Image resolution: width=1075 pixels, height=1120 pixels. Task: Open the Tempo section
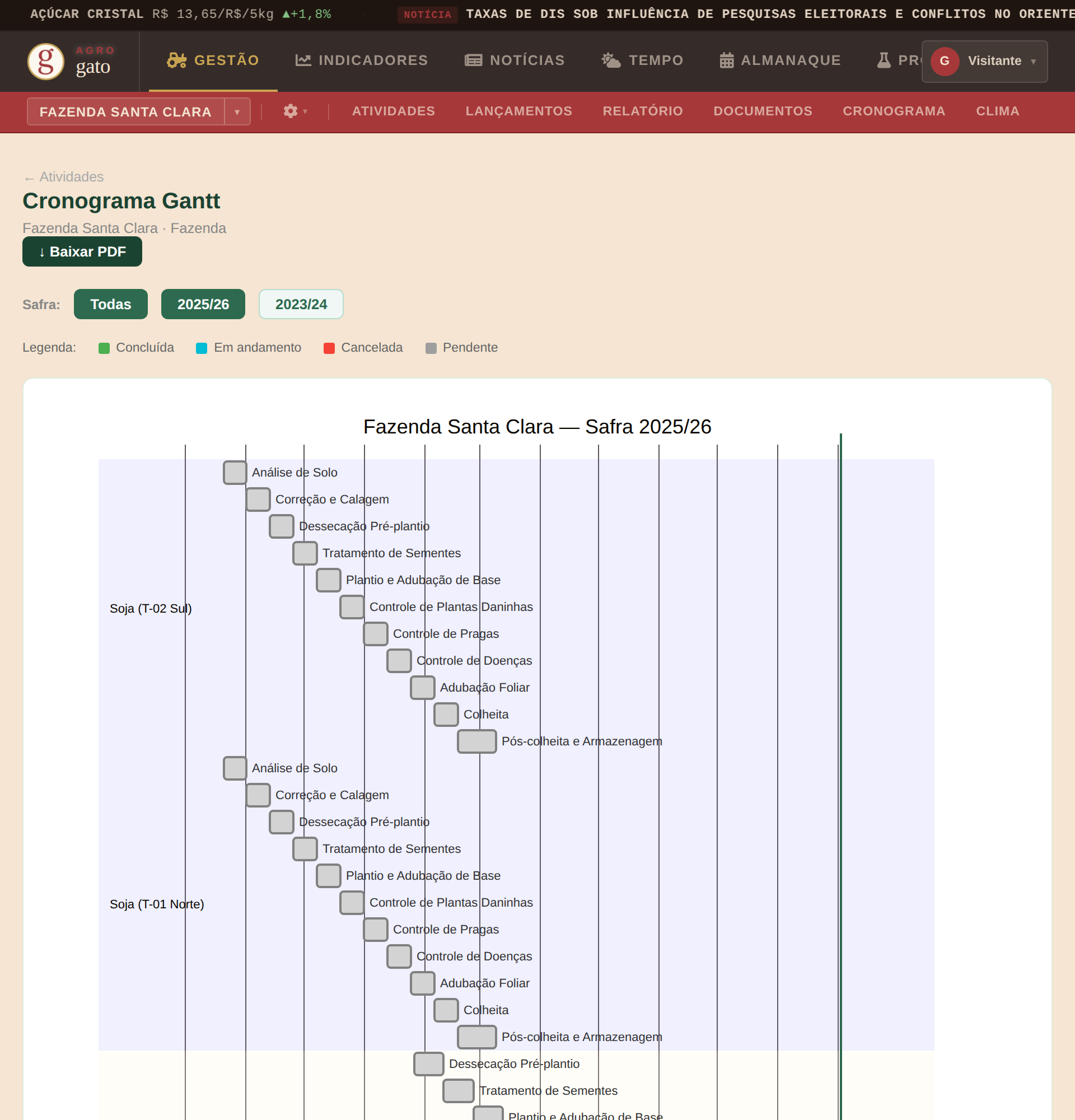pos(643,60)
